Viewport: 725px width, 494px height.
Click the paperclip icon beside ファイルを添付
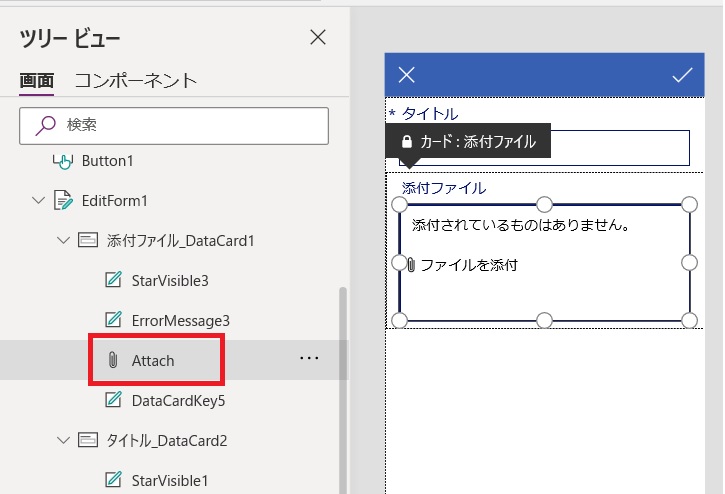point(411,265)
